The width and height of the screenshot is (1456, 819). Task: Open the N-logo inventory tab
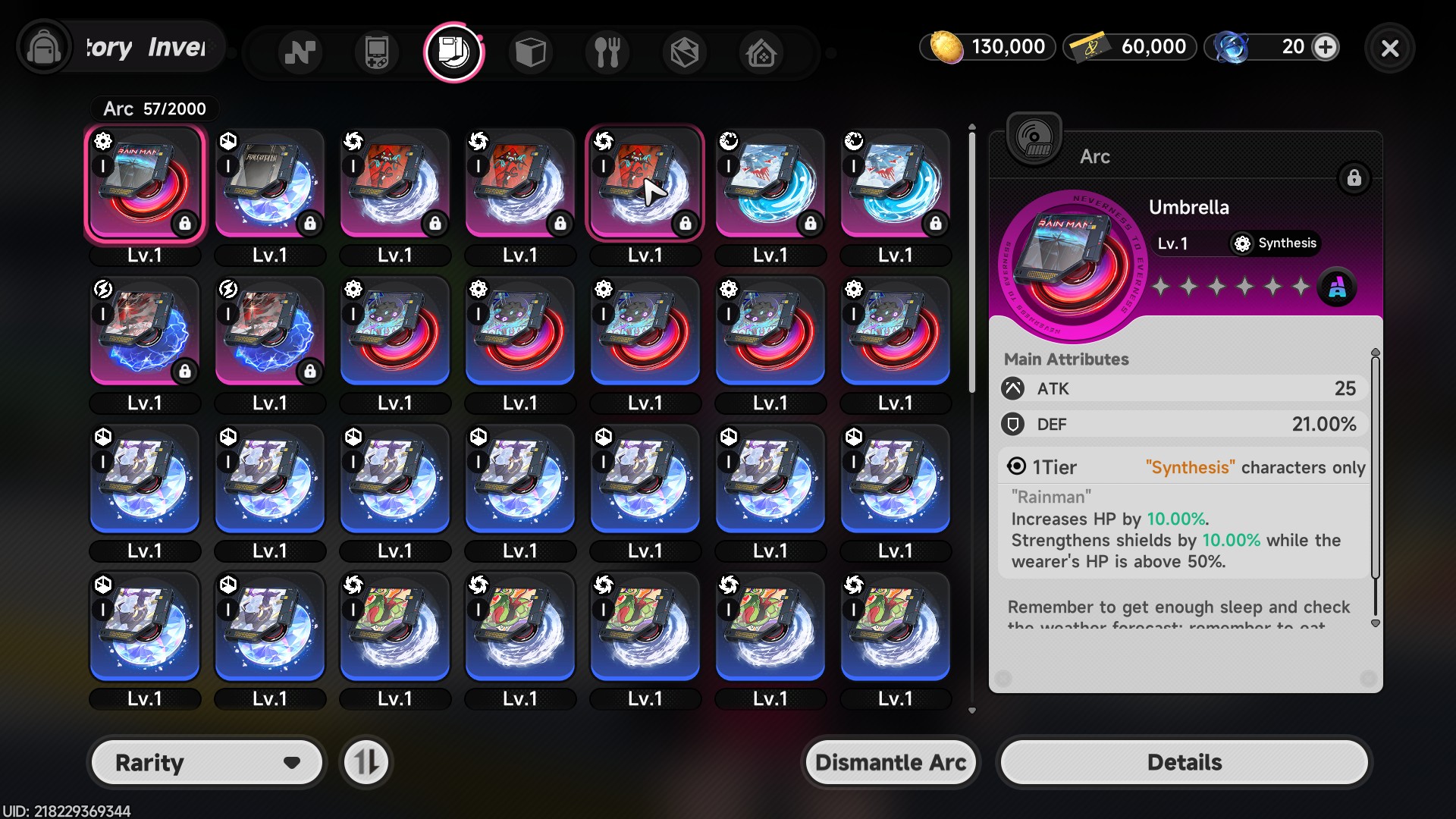click(x=300, y=52)
